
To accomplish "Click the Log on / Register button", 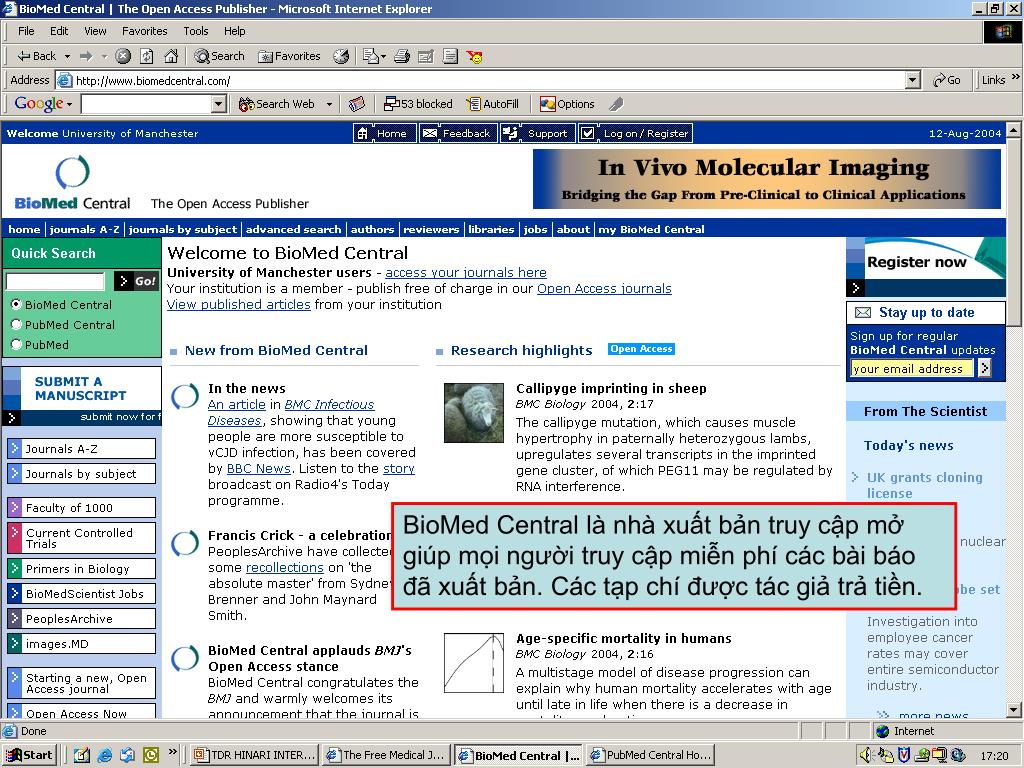I will (x=635, y=133).
